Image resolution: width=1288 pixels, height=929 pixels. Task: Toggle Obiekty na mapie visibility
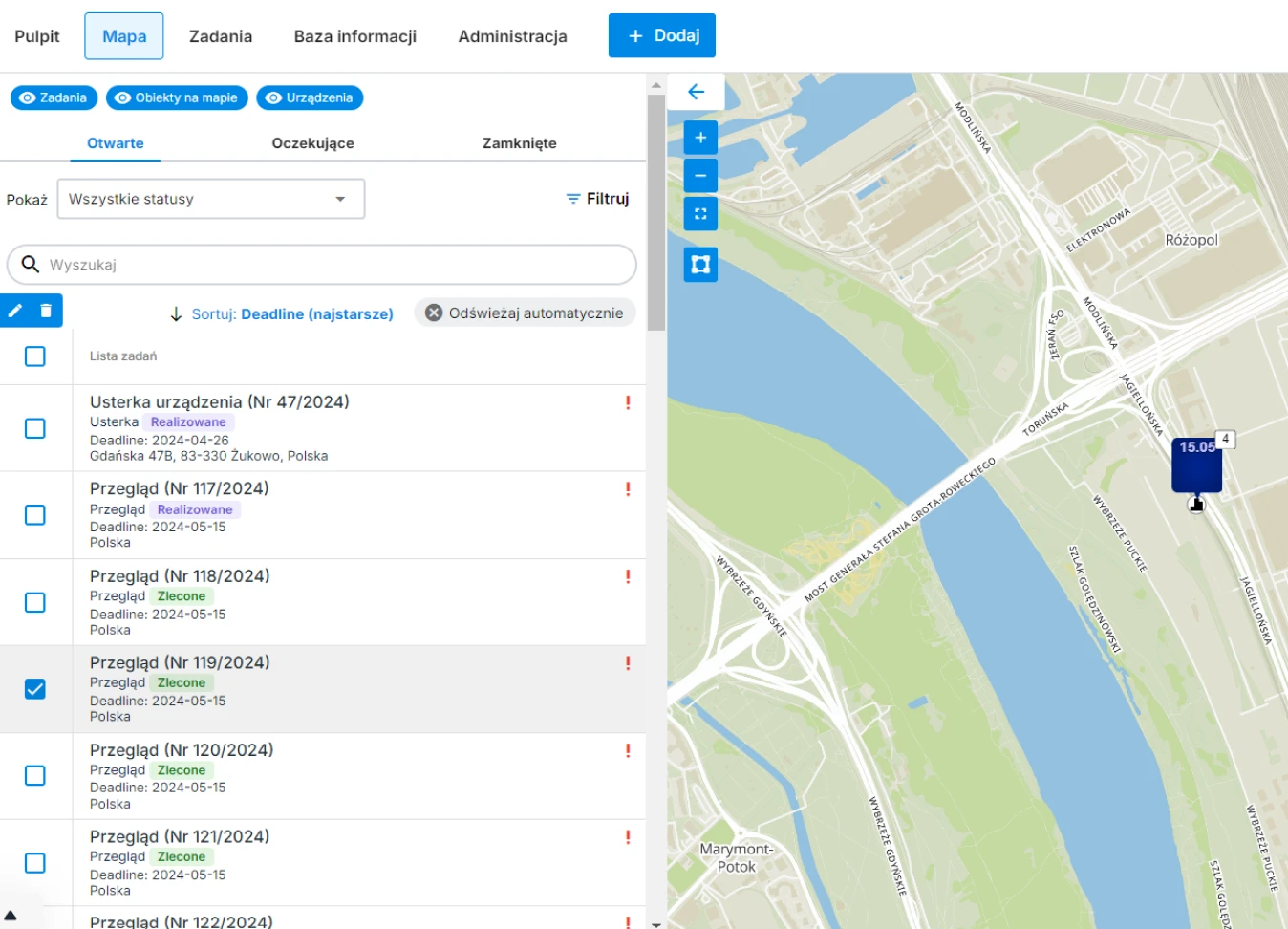point(177,97)
